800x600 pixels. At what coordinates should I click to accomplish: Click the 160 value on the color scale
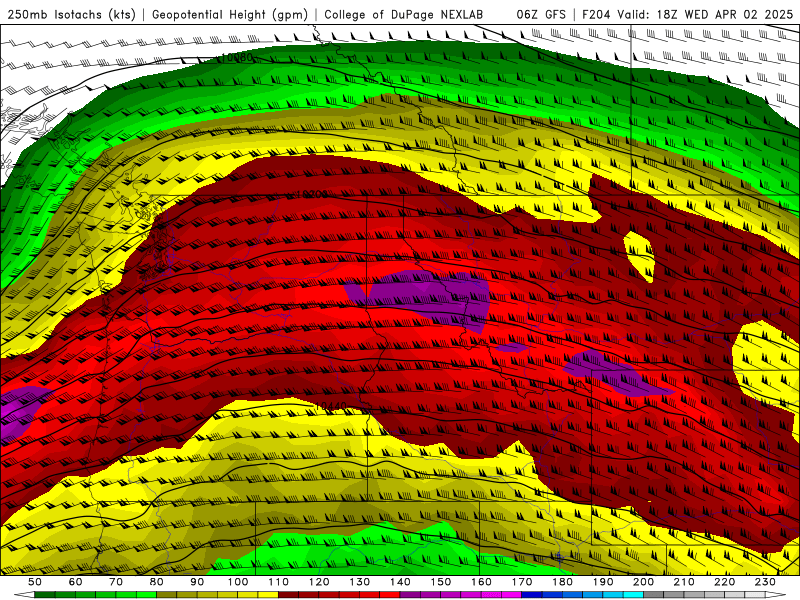[481, 582]
